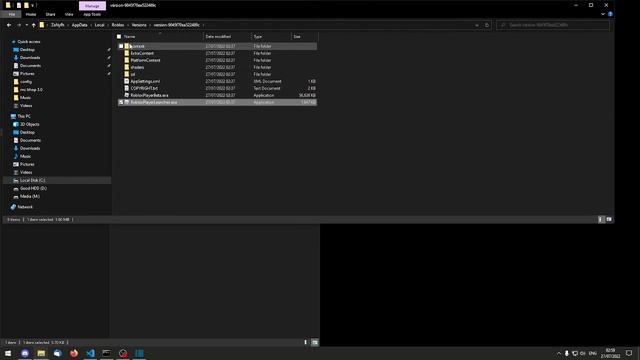Viewport: 640px width, 360px height.
Task: Open Downloads under Quick access
Action: pyautogui.click(x=30, y=58)
